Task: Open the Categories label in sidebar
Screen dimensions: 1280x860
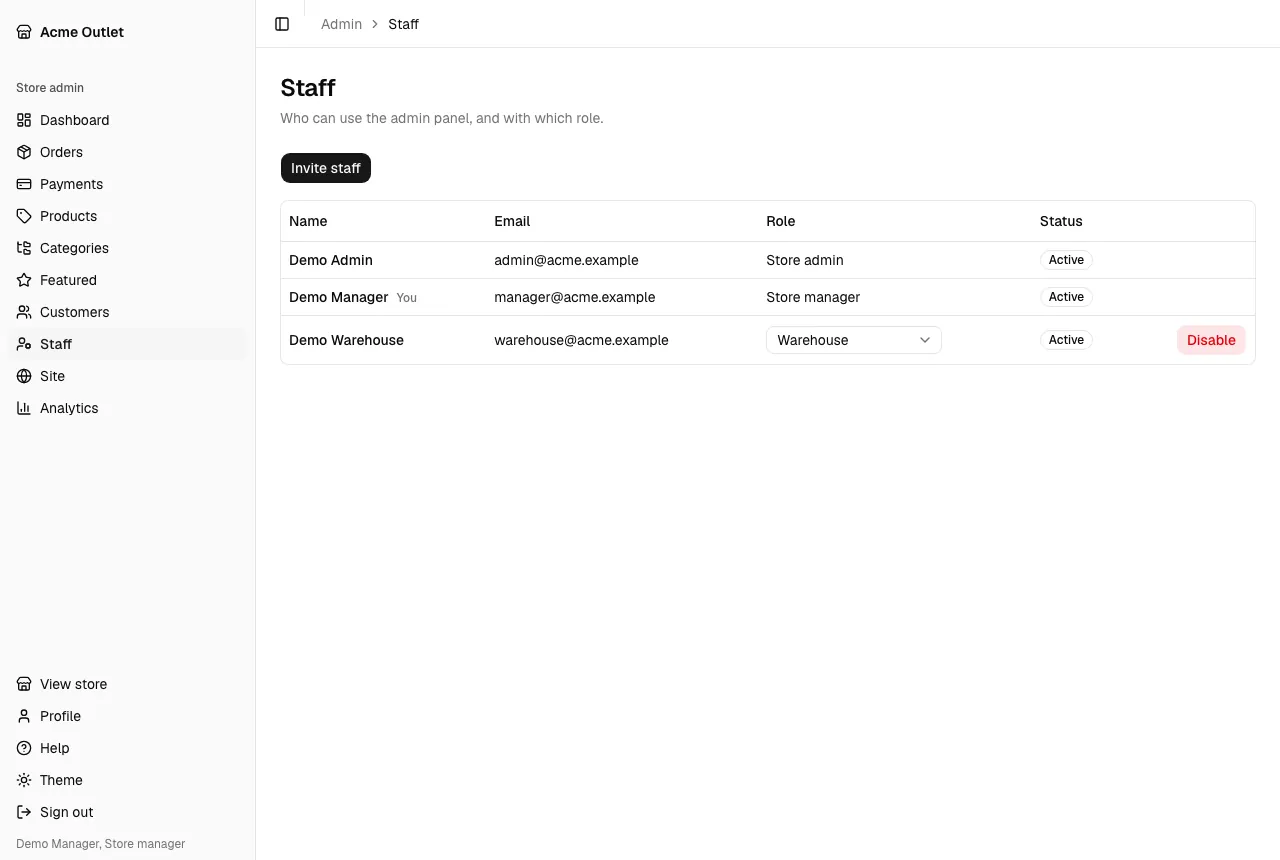Action: click(x=74, y=248)
